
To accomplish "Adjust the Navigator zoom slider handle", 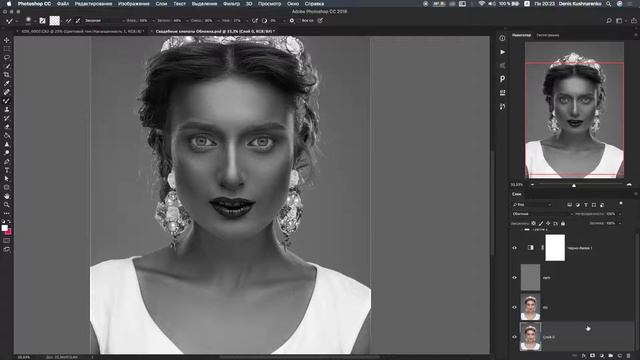I will click(574, 185).
